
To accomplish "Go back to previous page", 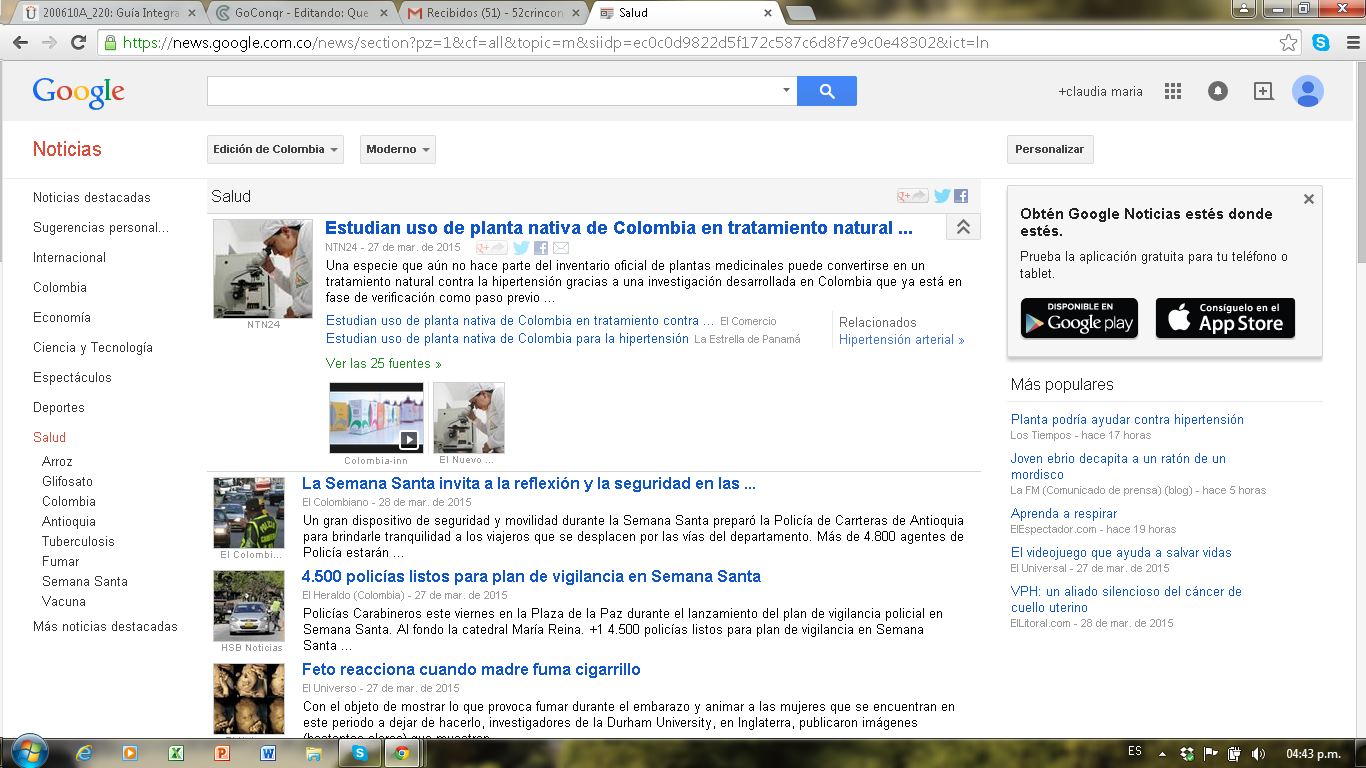I will pos(20,43).
